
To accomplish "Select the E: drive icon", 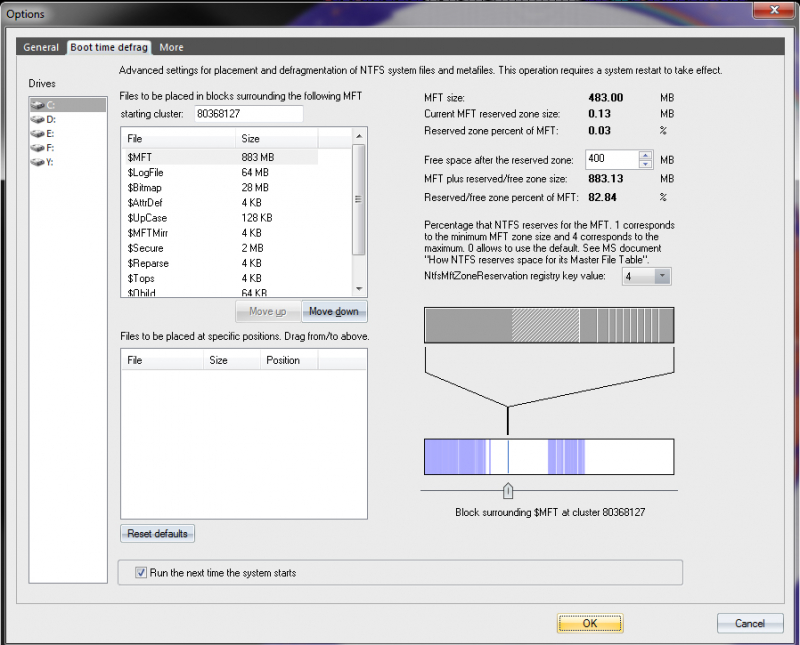I will pyautogui.click(x=37, y=133).
